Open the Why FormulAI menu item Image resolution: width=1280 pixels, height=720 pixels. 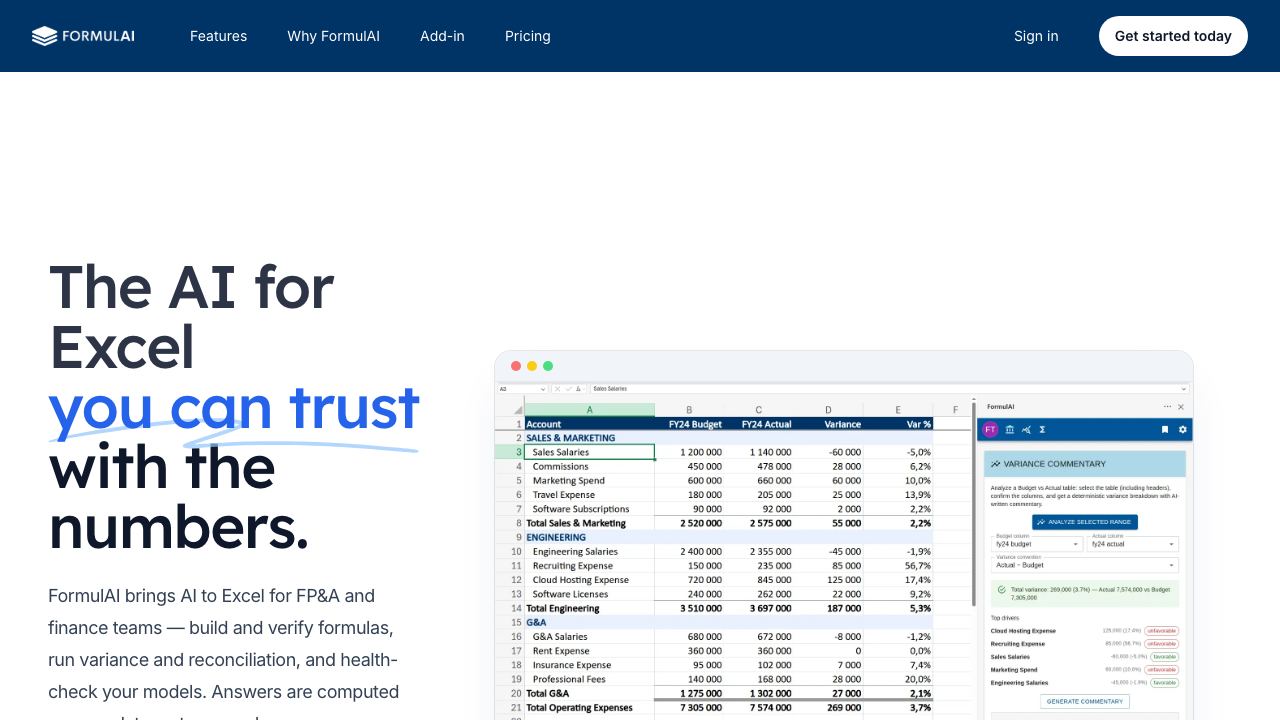(x=333, y=36)
